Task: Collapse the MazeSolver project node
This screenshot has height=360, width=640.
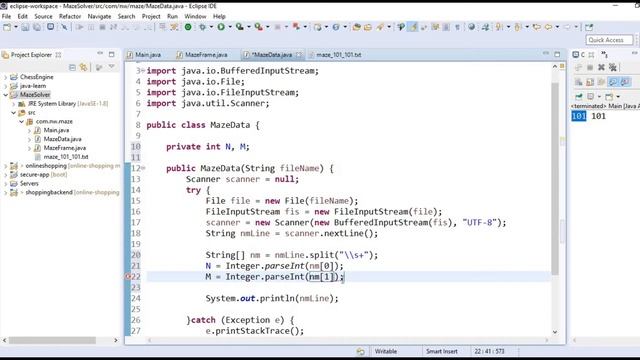Action: coord(5,95)
